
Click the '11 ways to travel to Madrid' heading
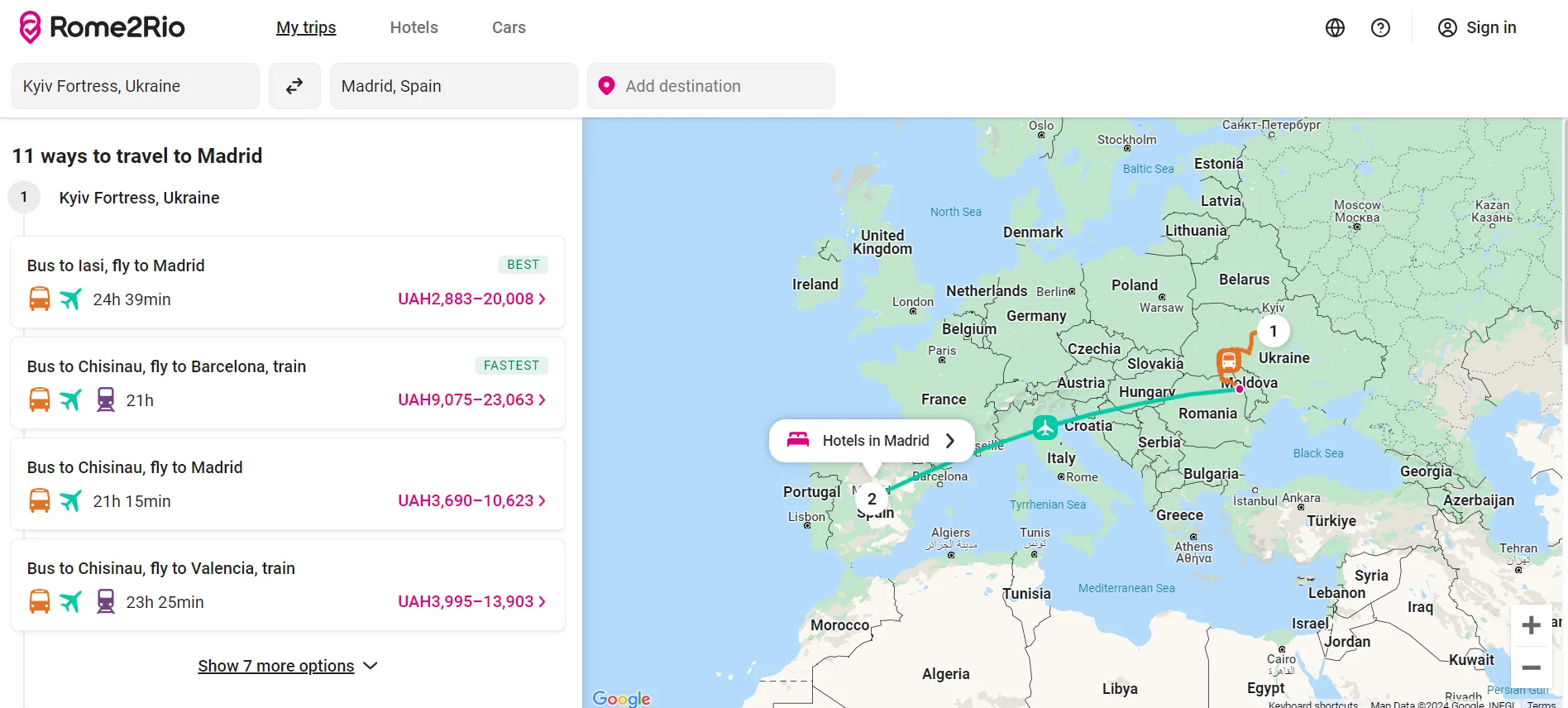coord(137,155)
